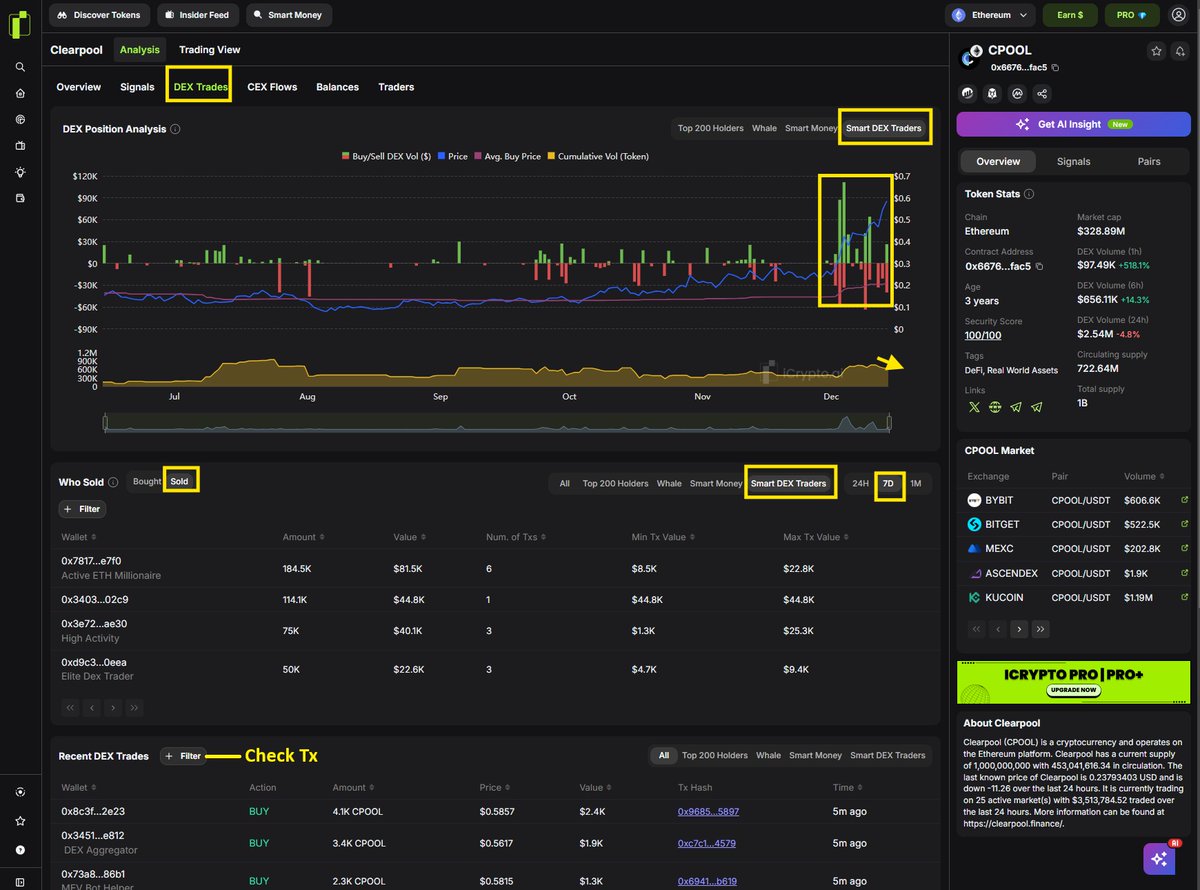This screenshot has width=1200, height=890.
Task: Add CPOOL to favorites with star icon
Action: point(1156,51)
